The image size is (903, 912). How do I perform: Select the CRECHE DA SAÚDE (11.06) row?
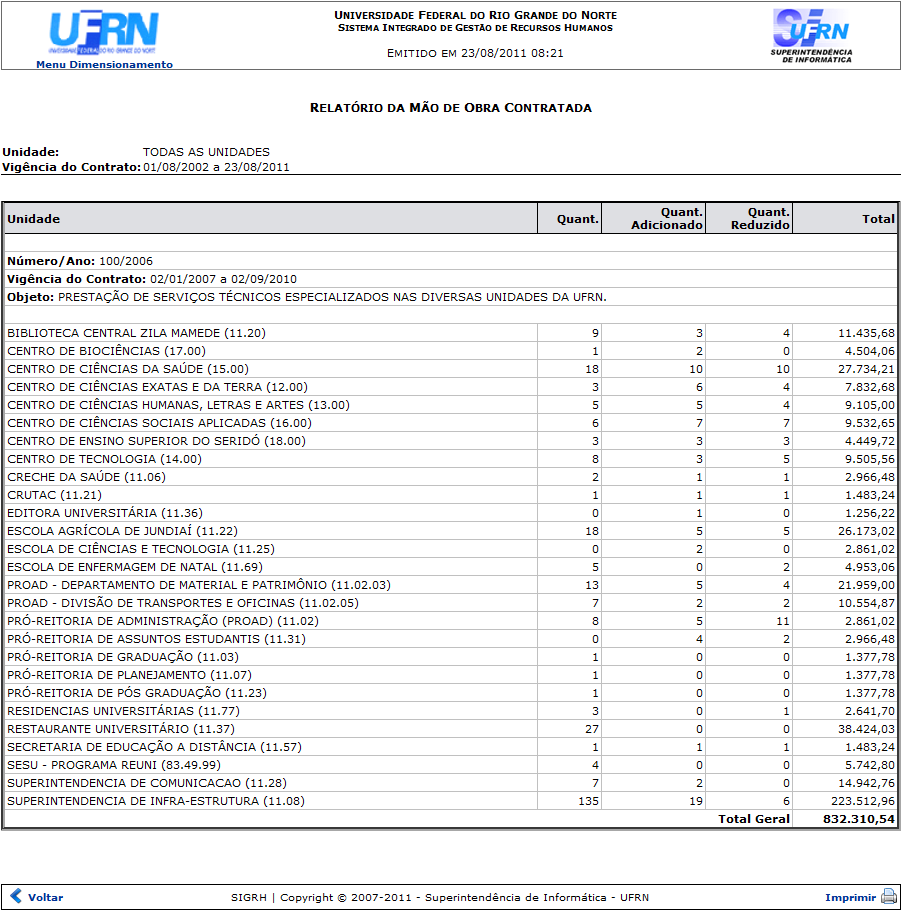pyautogui.click(x=451, y=478)
